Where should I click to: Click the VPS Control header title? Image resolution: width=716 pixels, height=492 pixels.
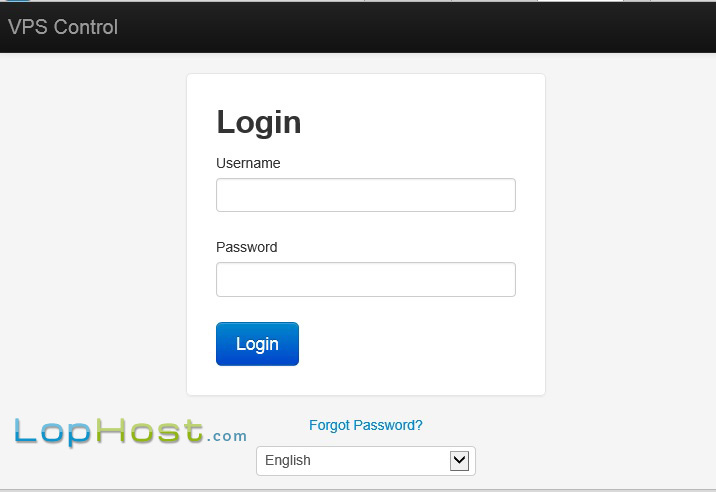[63, 27]
